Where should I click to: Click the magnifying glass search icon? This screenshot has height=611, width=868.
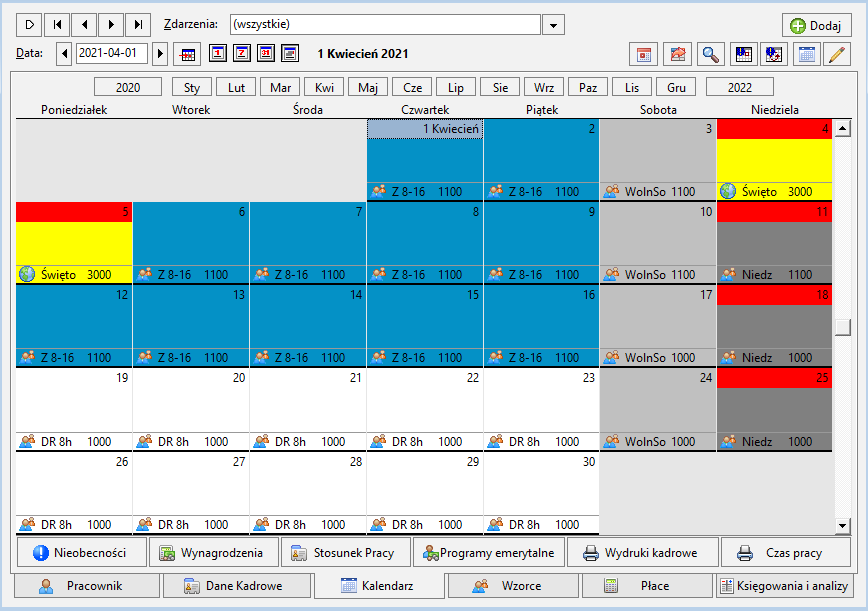click(x=711, y=54)
